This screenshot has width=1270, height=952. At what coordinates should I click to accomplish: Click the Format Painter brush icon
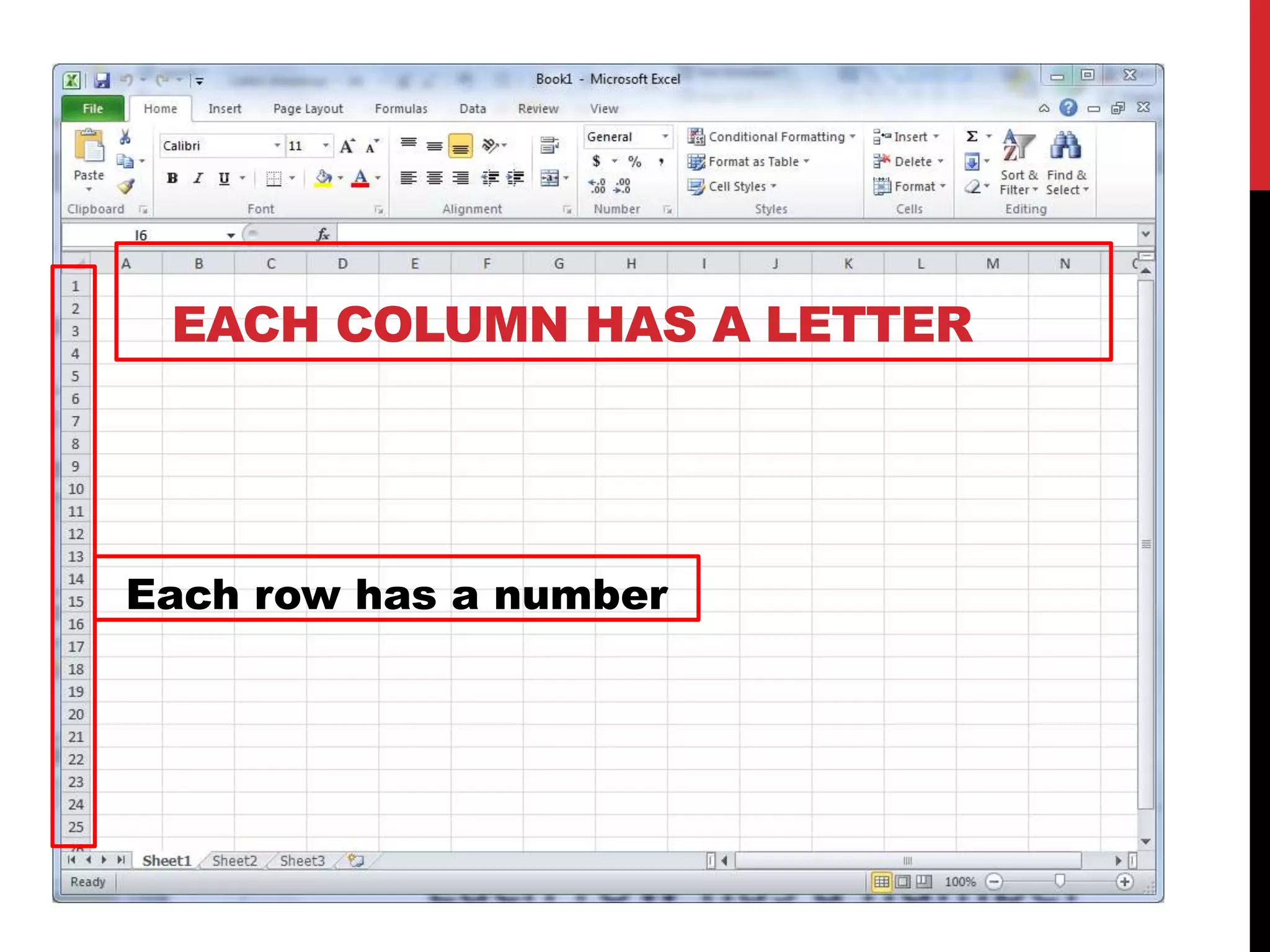click(126, 186)
